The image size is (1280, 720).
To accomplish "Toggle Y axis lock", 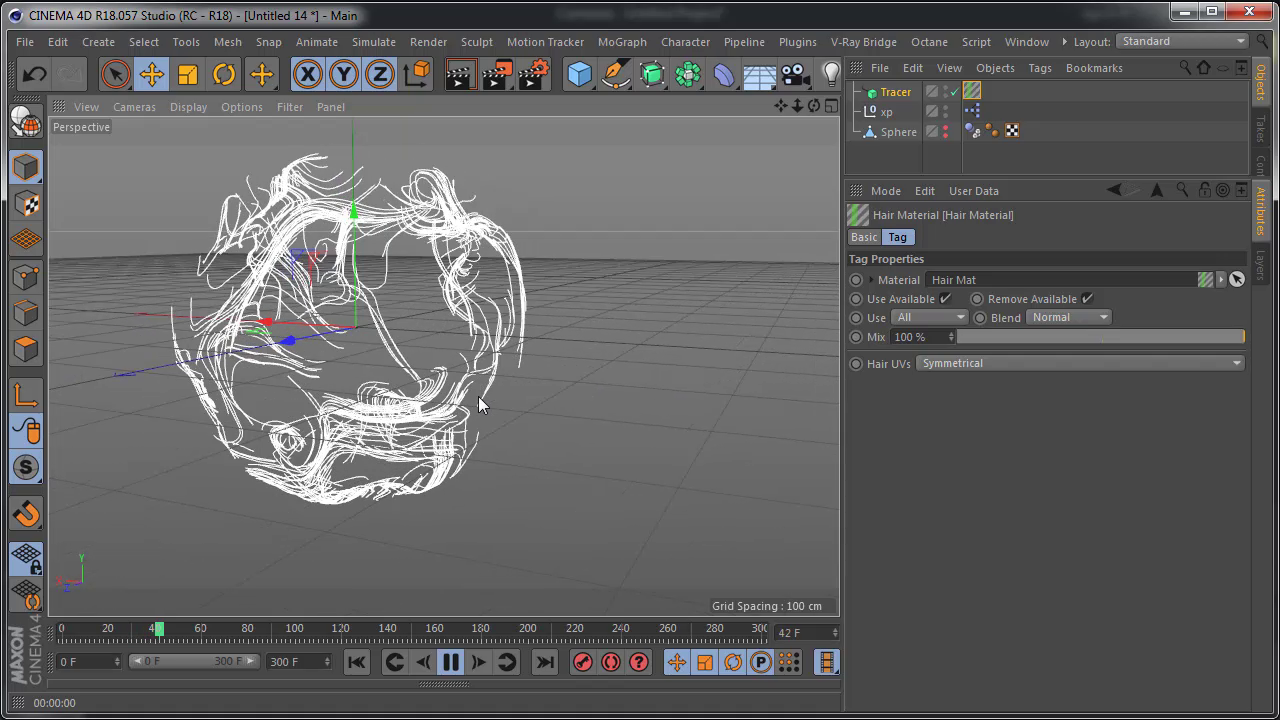I will pyautogui.click(x=343, y=74).
